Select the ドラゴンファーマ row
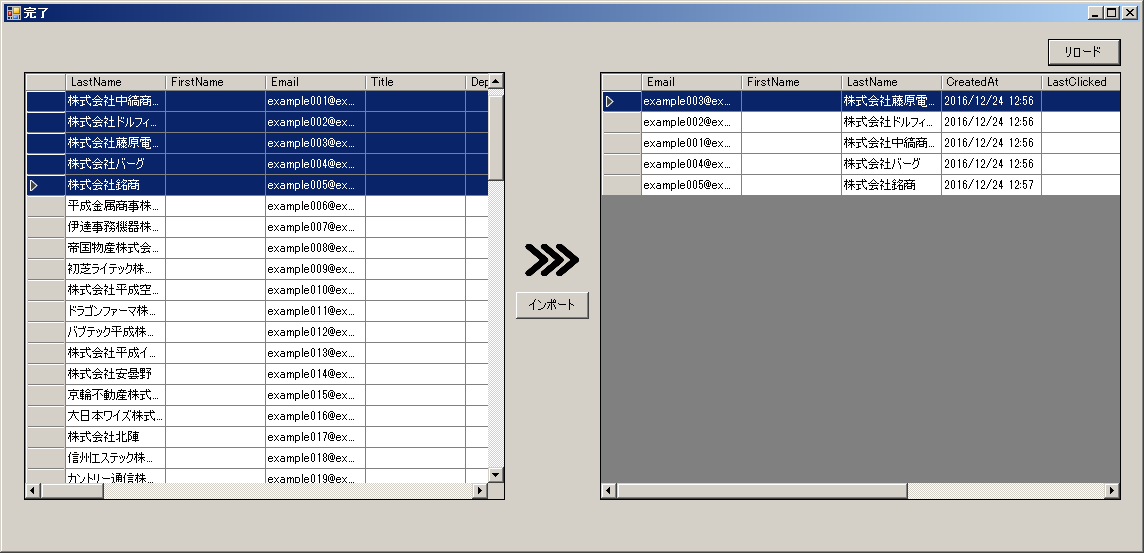The height and width of the screenshot is (553, 1144). pos(257,312)
